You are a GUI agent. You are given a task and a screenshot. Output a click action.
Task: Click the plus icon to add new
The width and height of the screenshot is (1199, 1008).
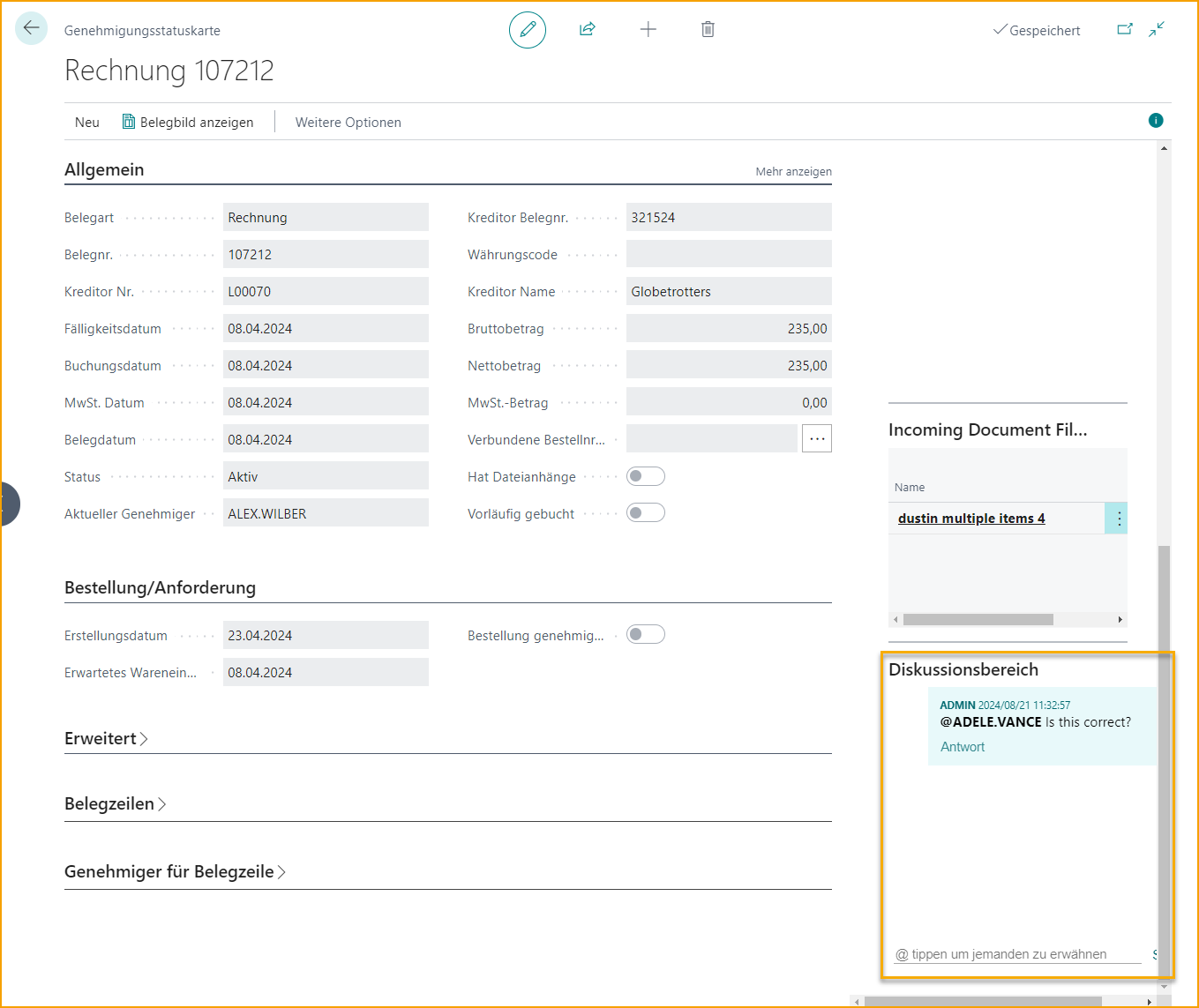[648, 30]
